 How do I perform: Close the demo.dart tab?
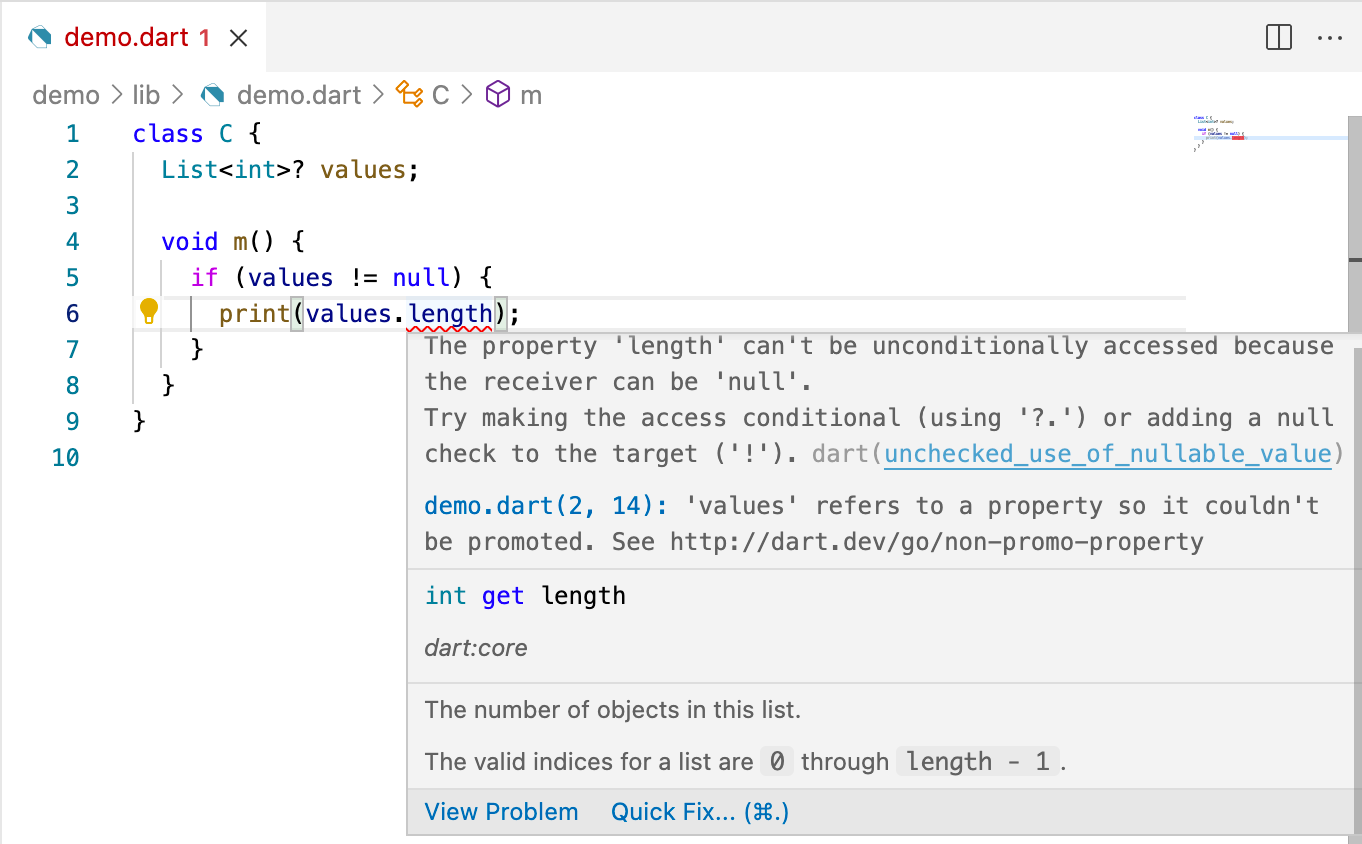[x=238, y=38]
